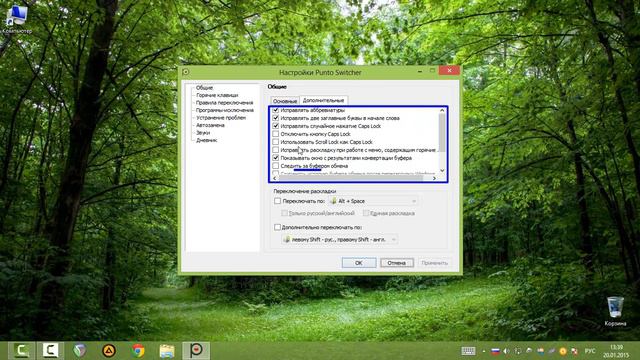640x360 pixels.
Task: Open the Computer desktop icon
Action: [x=17, y=20]
